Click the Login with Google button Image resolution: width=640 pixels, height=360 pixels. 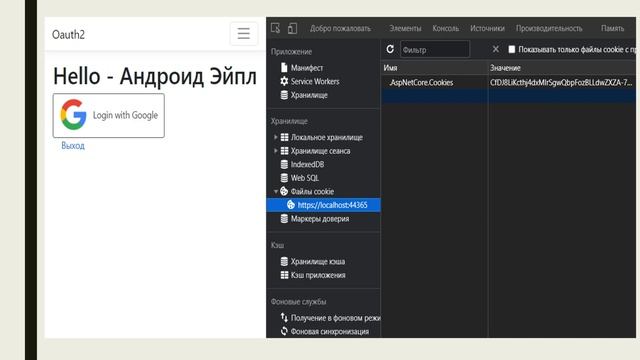coord(109,116)
